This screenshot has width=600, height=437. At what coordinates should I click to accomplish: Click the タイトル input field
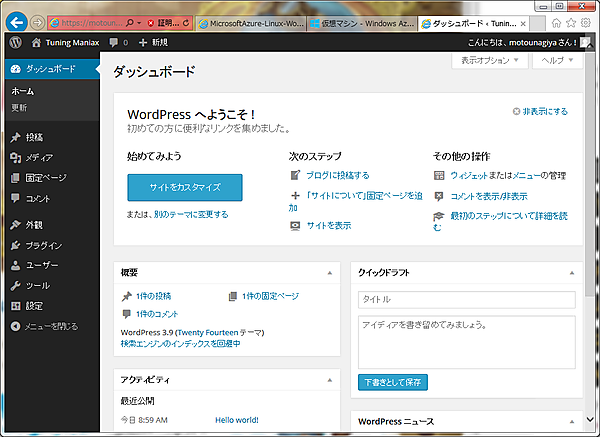pyautogui.click(x=466, y=299)
